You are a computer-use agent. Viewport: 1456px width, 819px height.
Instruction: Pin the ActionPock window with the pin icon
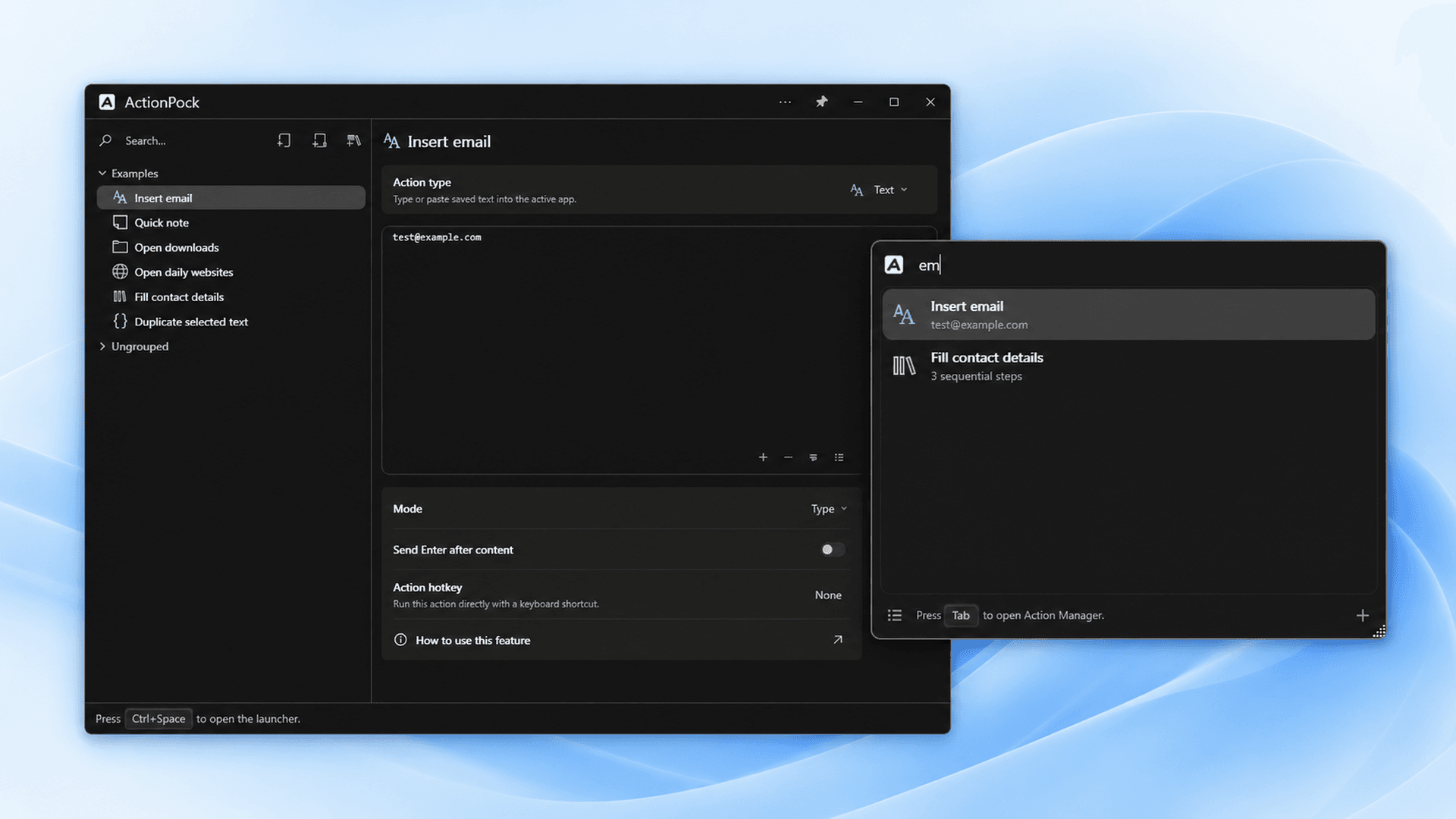click(821, 102)
